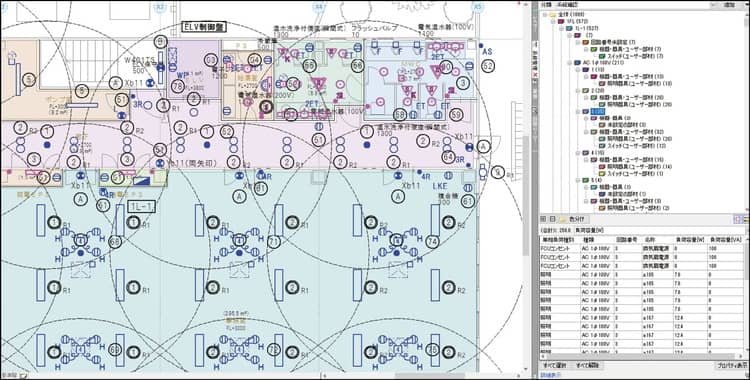Click the table's horizontal scrollbar

click(x=640, y=357)
